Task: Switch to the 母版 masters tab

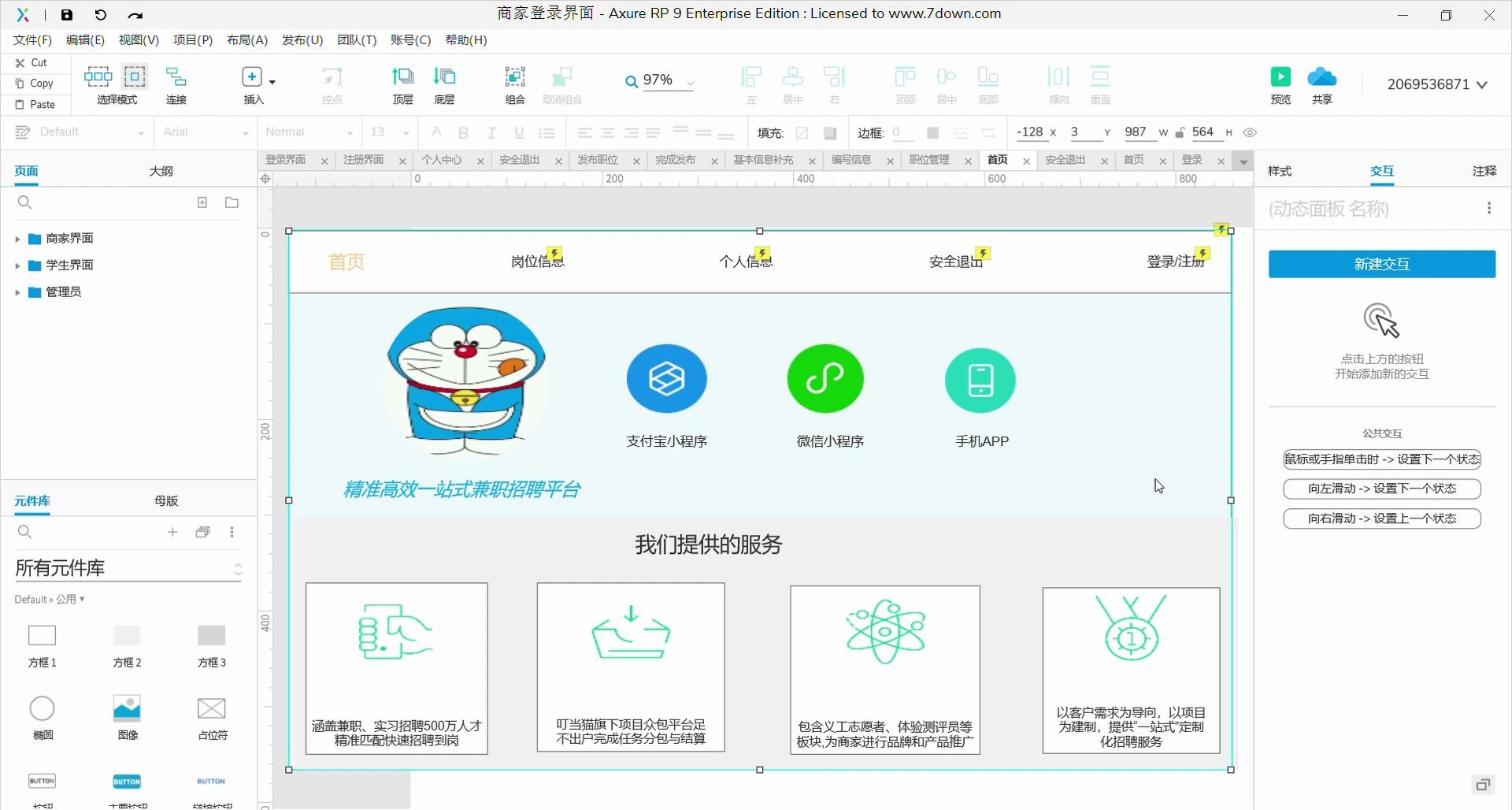Action: point(166,500)
